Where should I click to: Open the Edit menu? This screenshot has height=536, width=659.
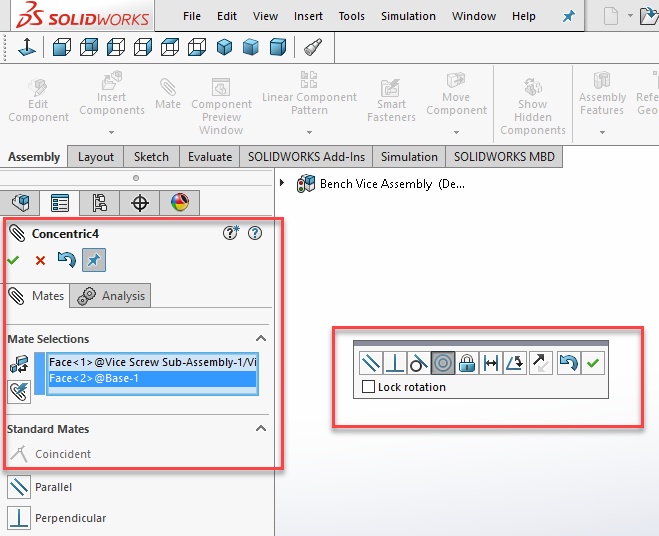pyautogui.click(x=227, y=16)
